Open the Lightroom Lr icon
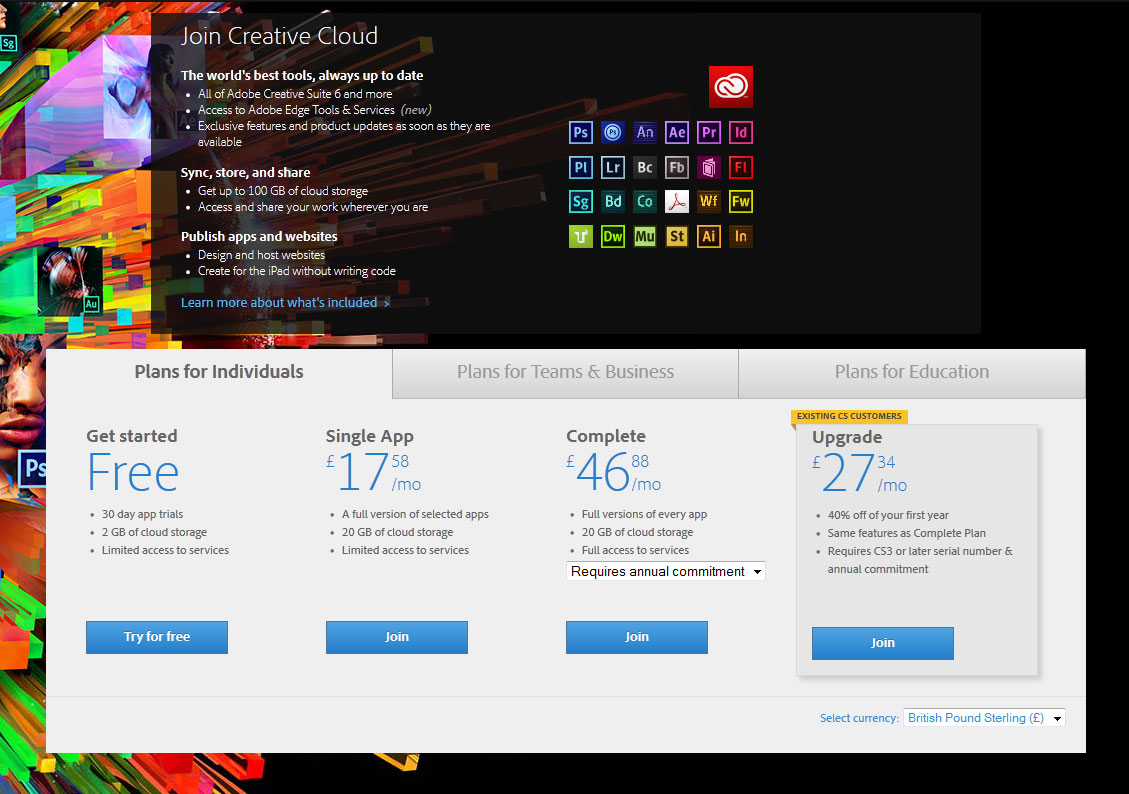 click(613, 168)
